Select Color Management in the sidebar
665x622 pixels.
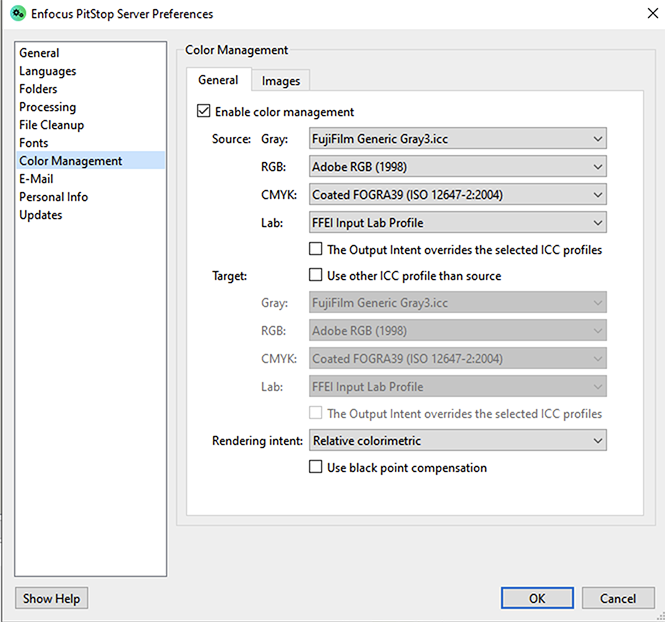(x=90, y=161)
